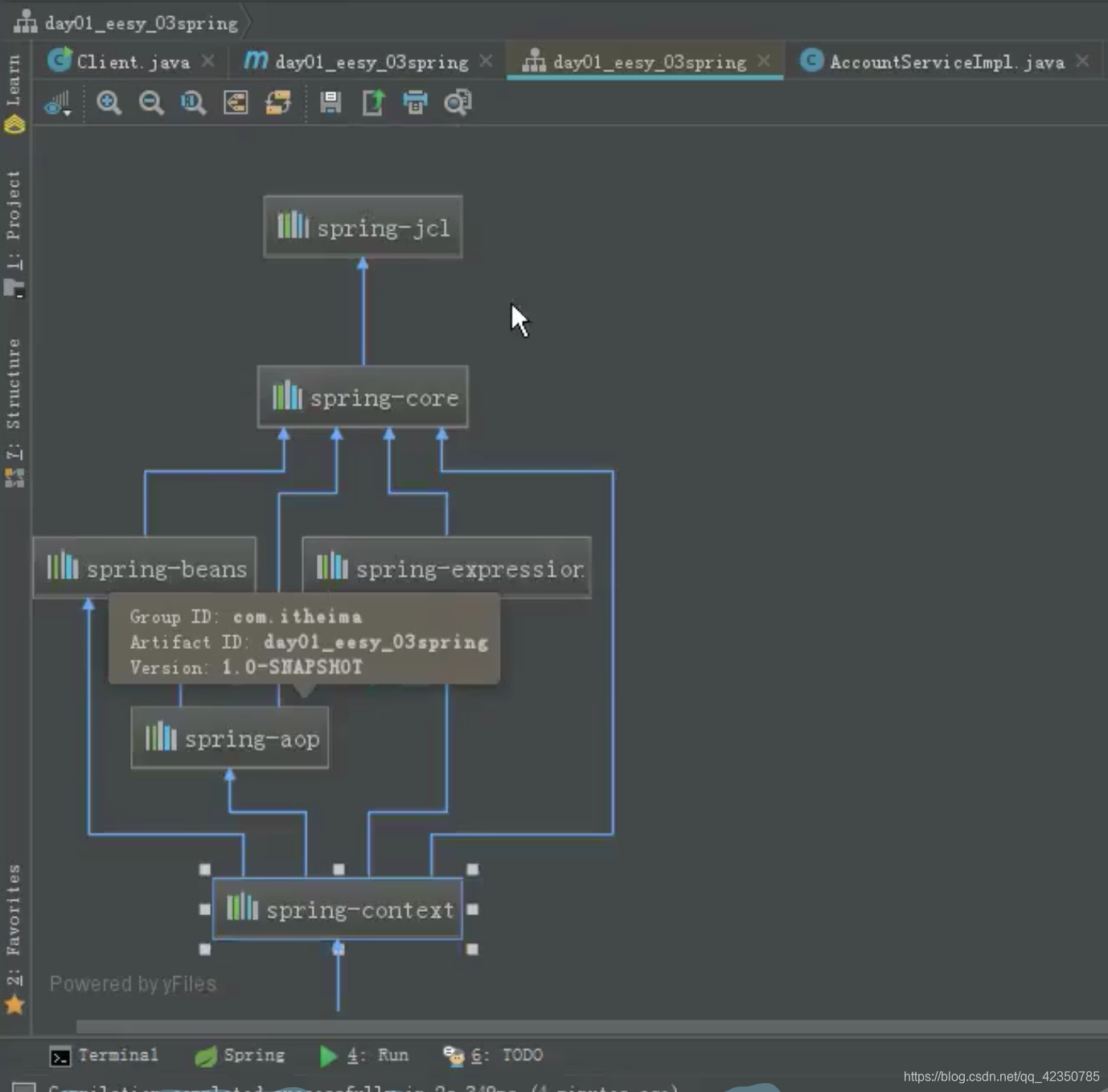Click the library icon of spring-aop node
The width and height of the screenshot is (1108, 1092).
click(161, 736)
